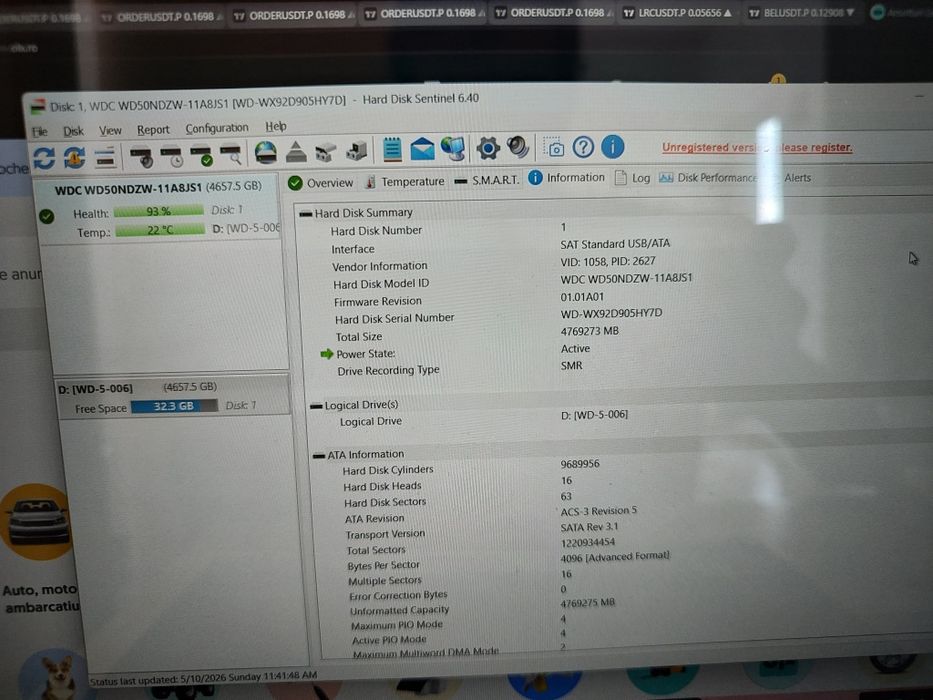The height and width of the screenshot is (700, 933).
Task: Click the opened hard drive toolbar icon
Action: 325,152
